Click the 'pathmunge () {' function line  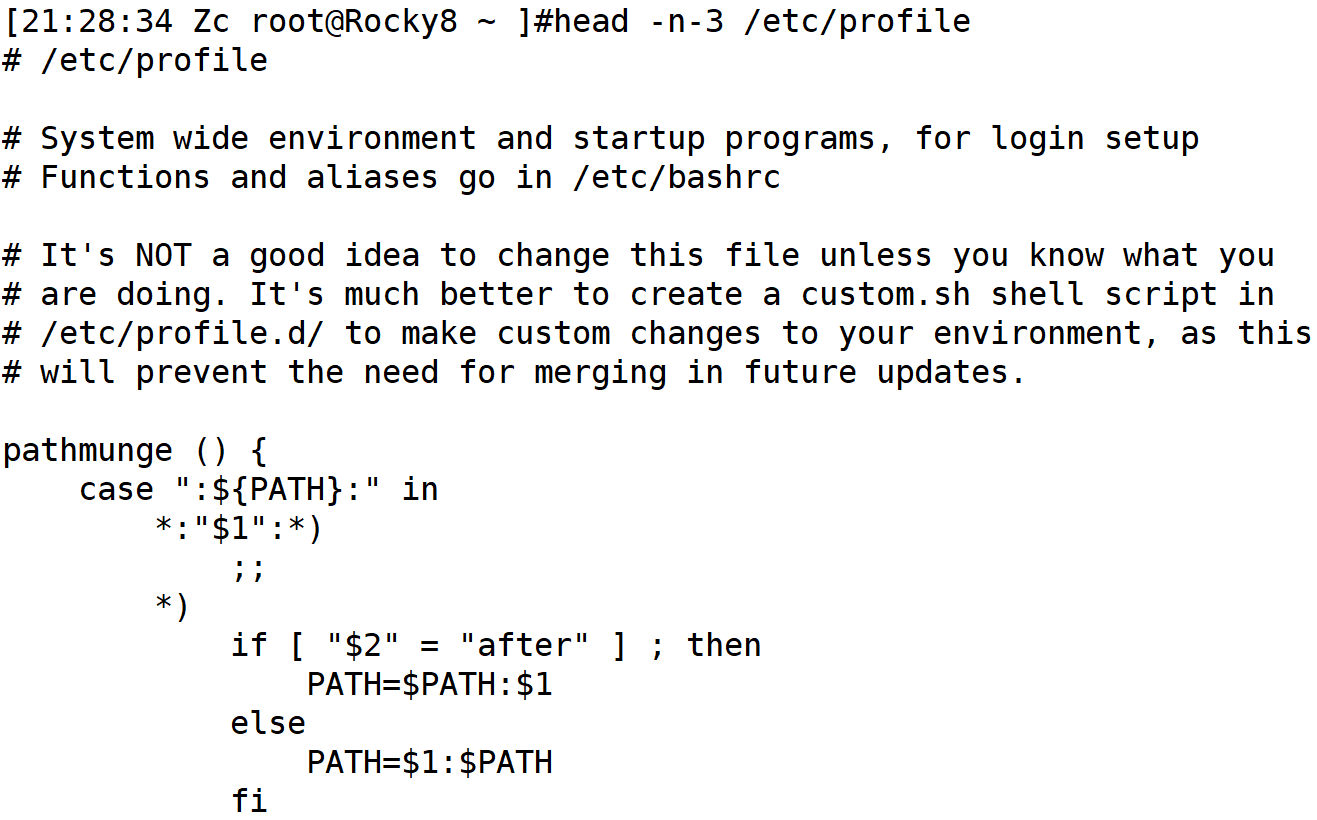pyautogui.click(x=135, y=450)
